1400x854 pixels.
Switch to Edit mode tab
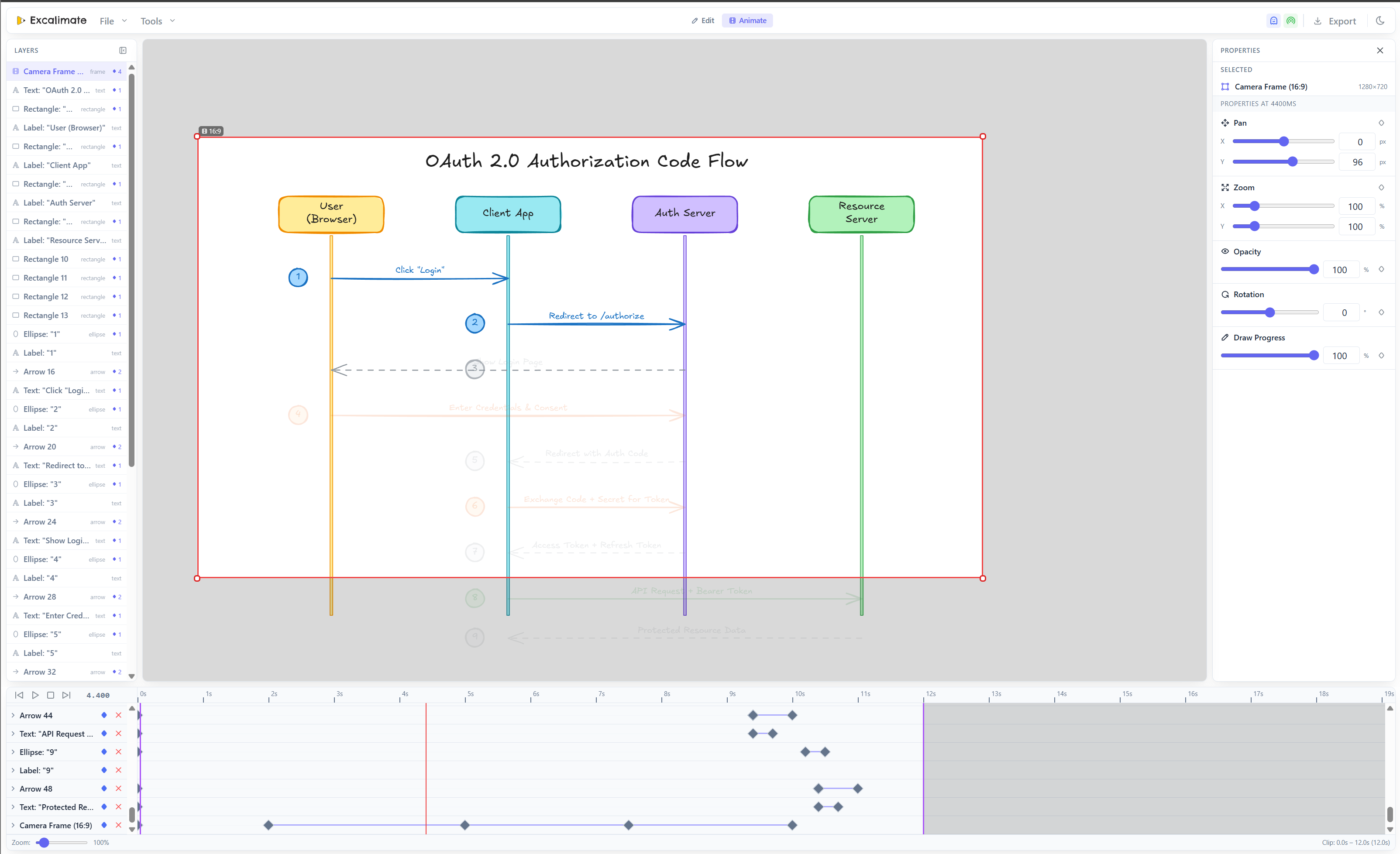[703, 21]
